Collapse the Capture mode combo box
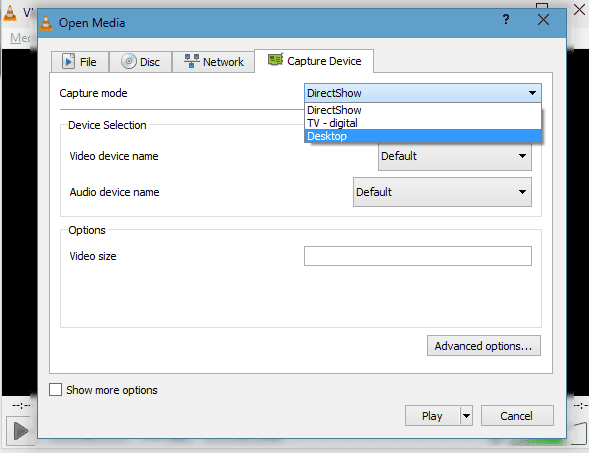The image size is (589, 453). click(423, 93)
